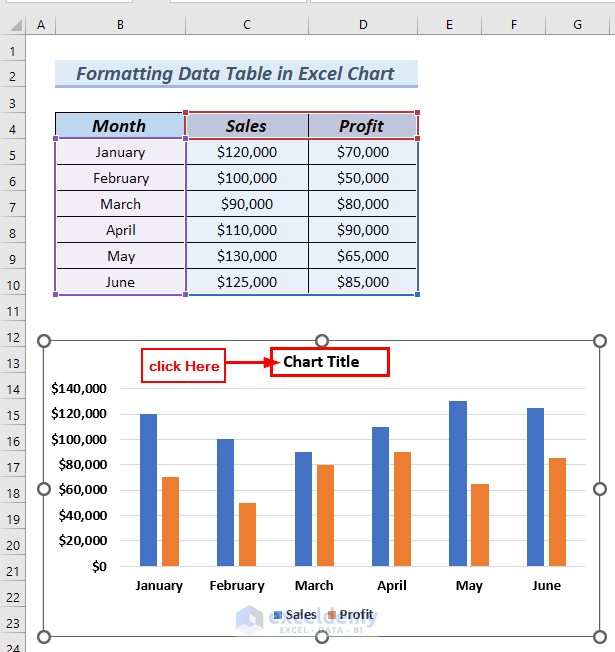
Task: Click the $60,000 axis label
Action: tap(83, 489)
